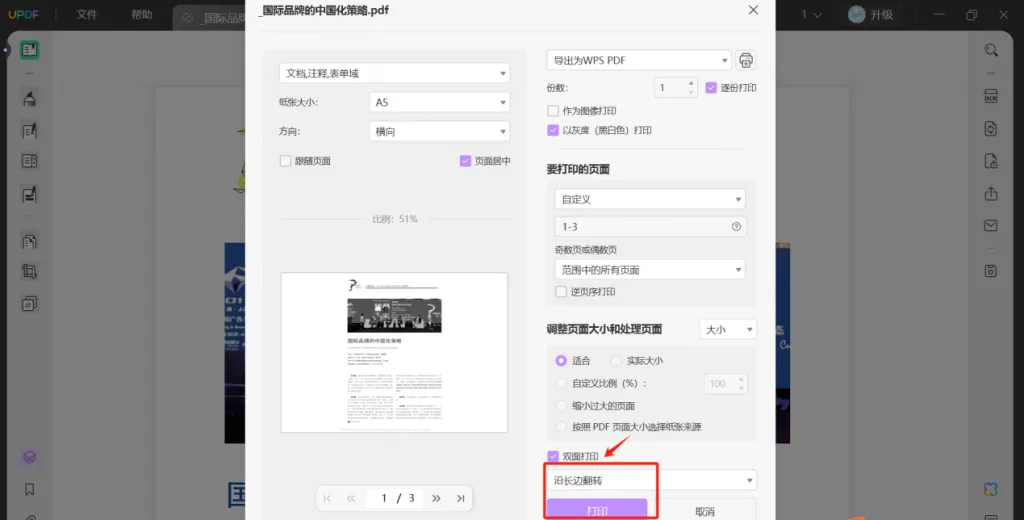Open the 文档,注释,表单域 content dropdown
This screenshot has height=520, width=1024.
(x=394, y=73)
